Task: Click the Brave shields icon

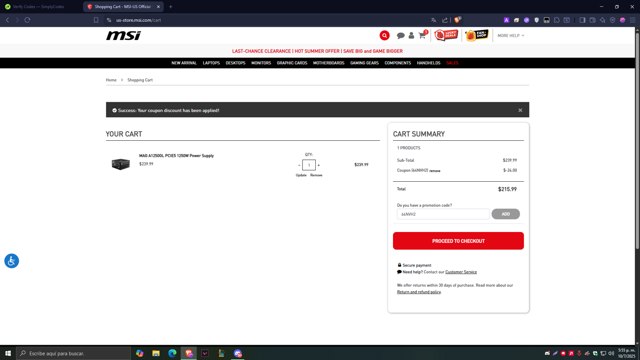Action: pyautogui.click(x=458, y=20)
